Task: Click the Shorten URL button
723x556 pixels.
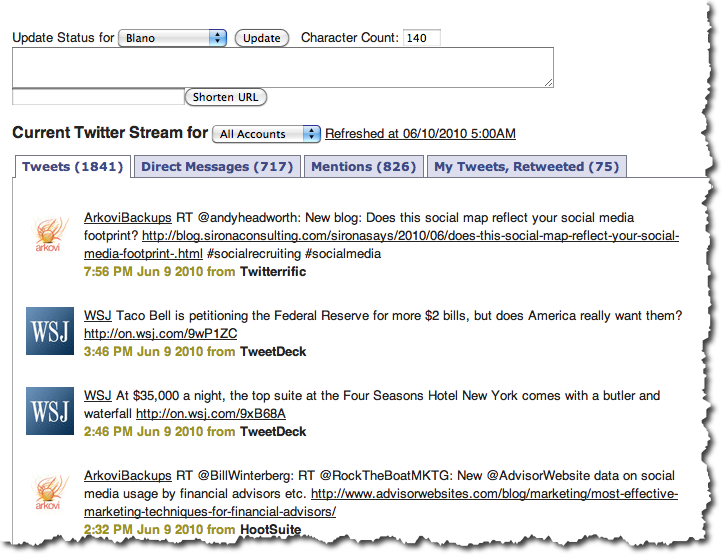Action: pos(225,97)
